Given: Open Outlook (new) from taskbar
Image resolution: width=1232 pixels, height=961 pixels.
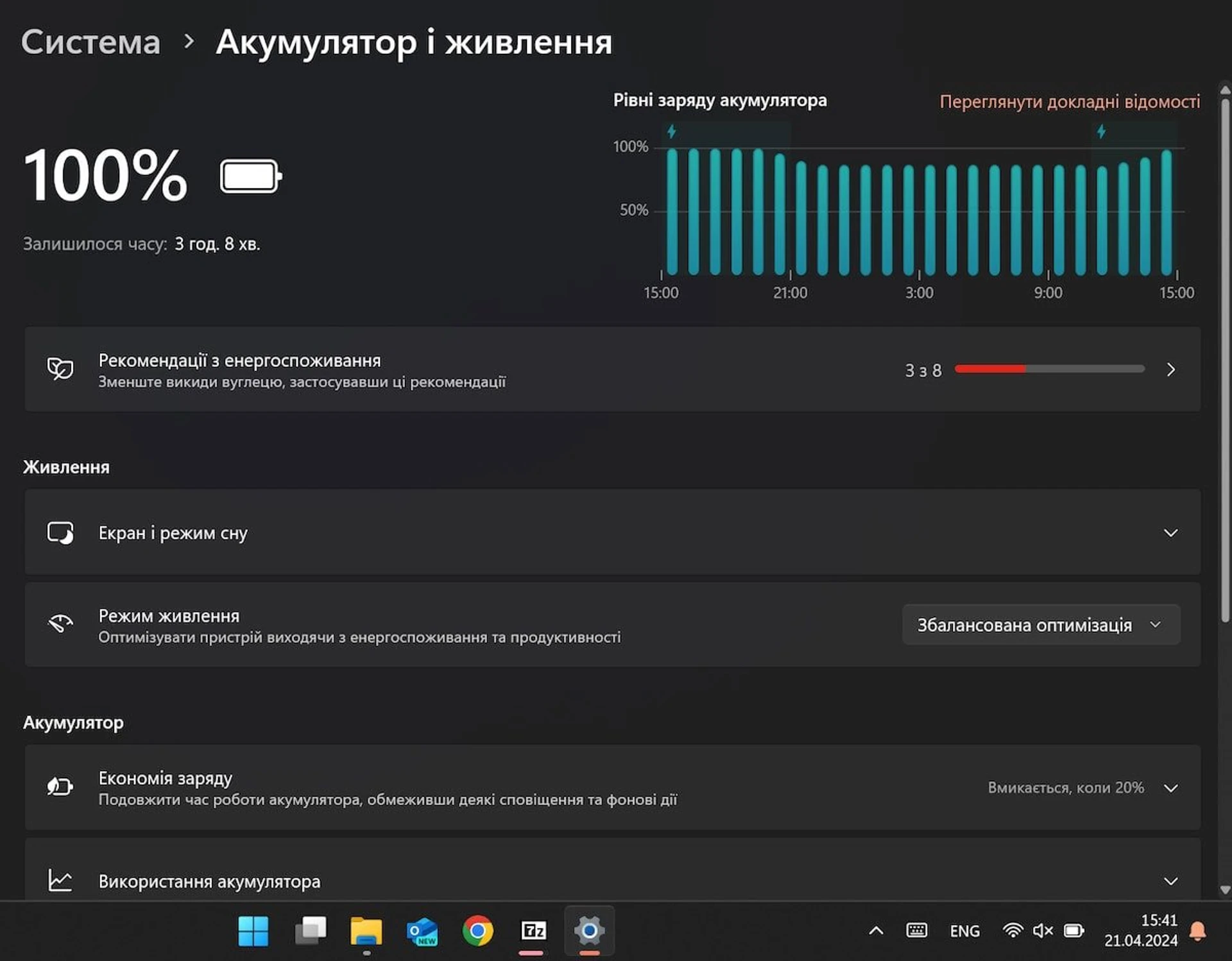Looking at the screenshot, I should pos(422,931).
